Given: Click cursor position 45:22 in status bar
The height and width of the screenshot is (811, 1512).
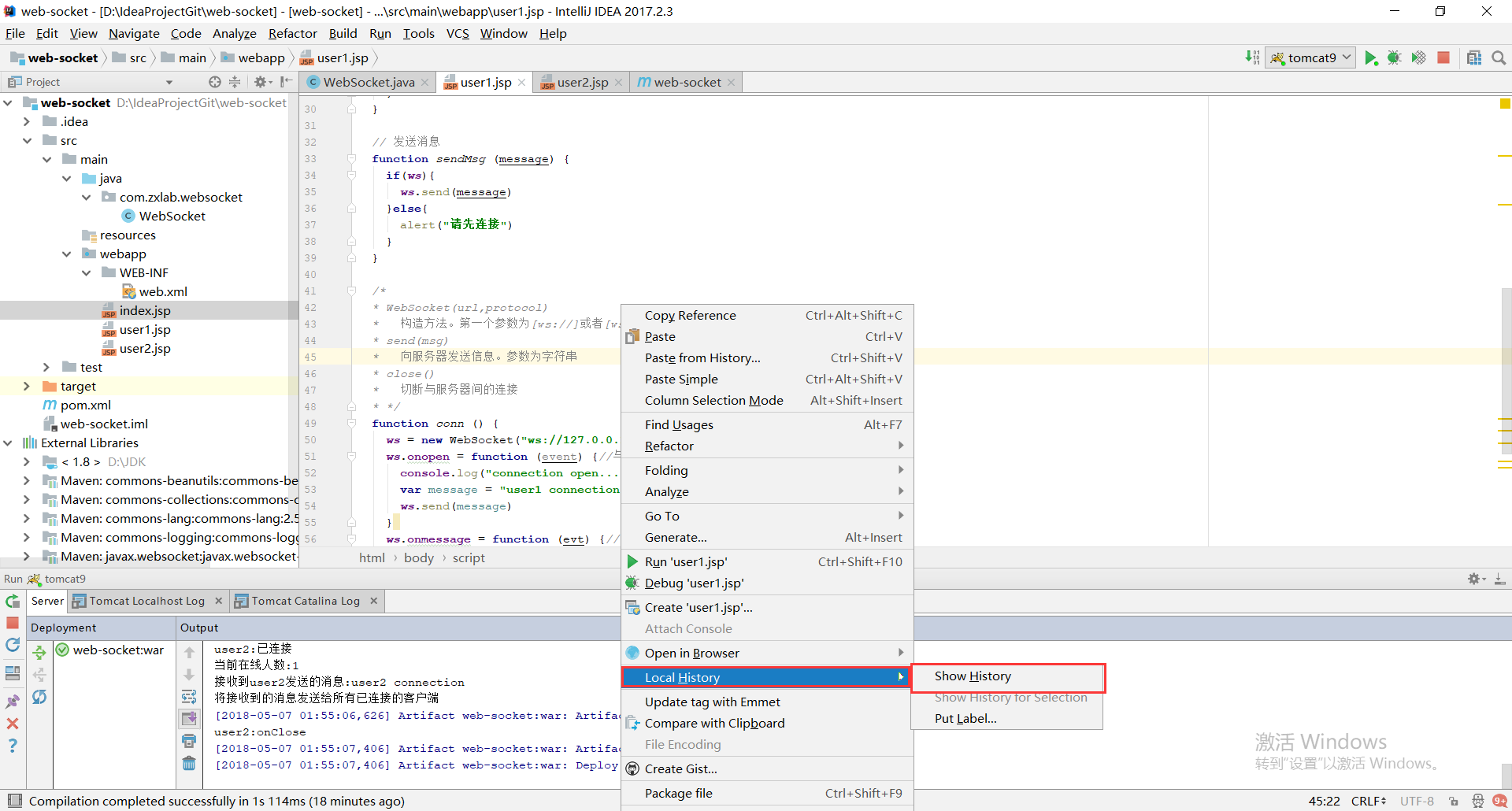Looking at the screenshot, I should tap(1324, 801).
